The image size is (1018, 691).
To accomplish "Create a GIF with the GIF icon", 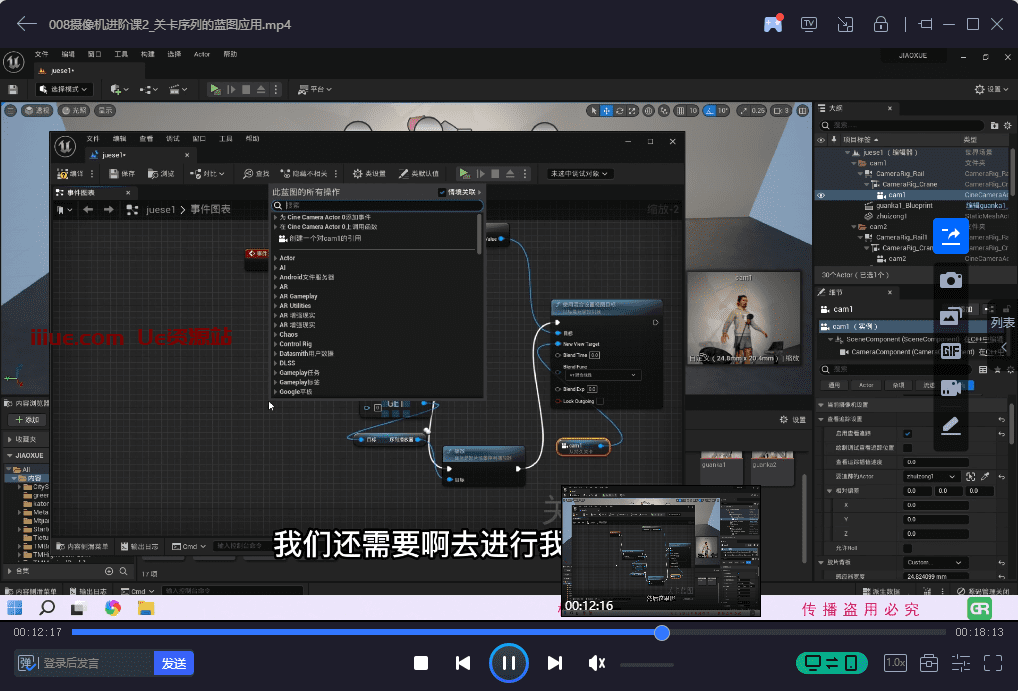I will coord(951,351).
